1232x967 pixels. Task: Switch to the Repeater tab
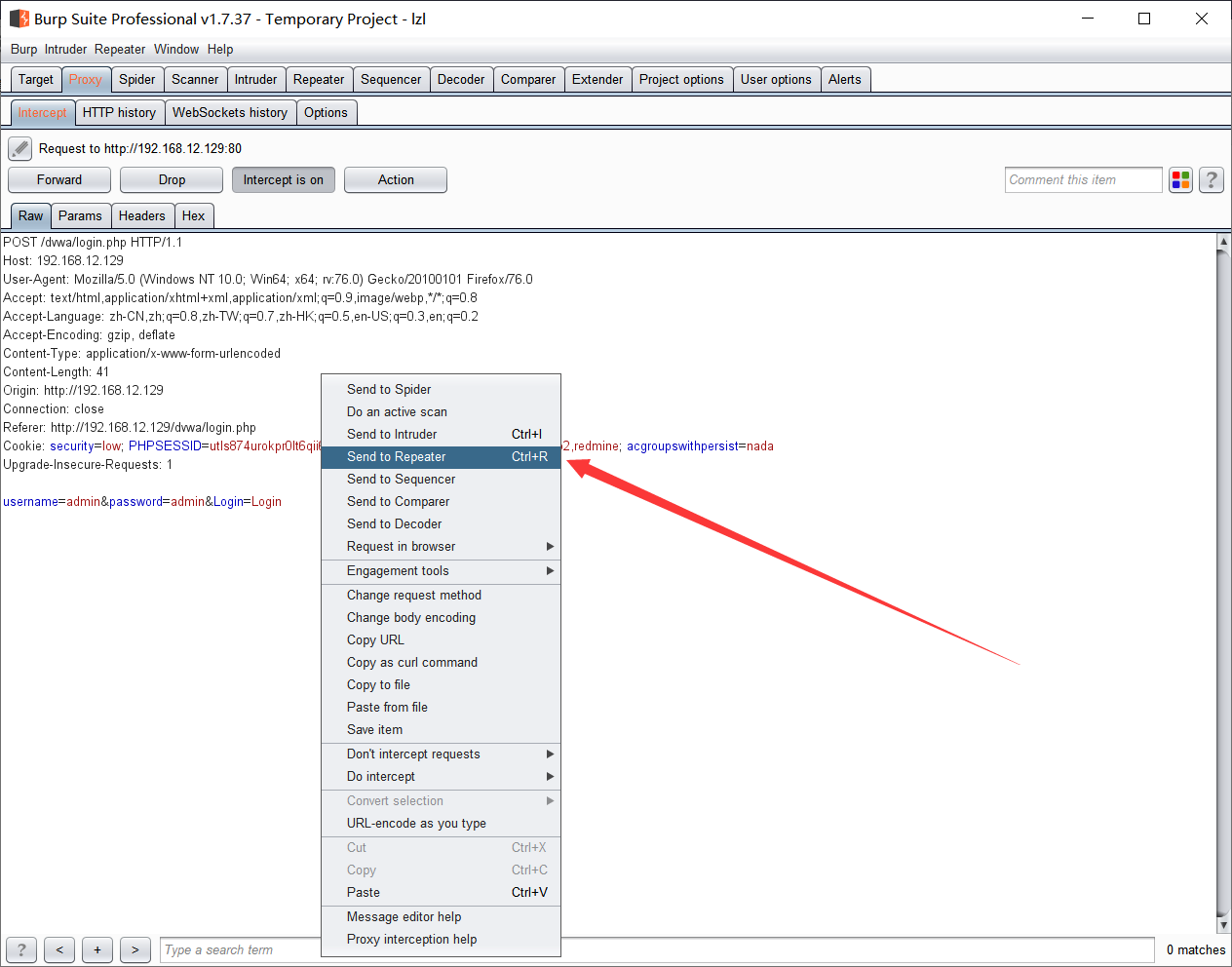[x=319, y=80]
